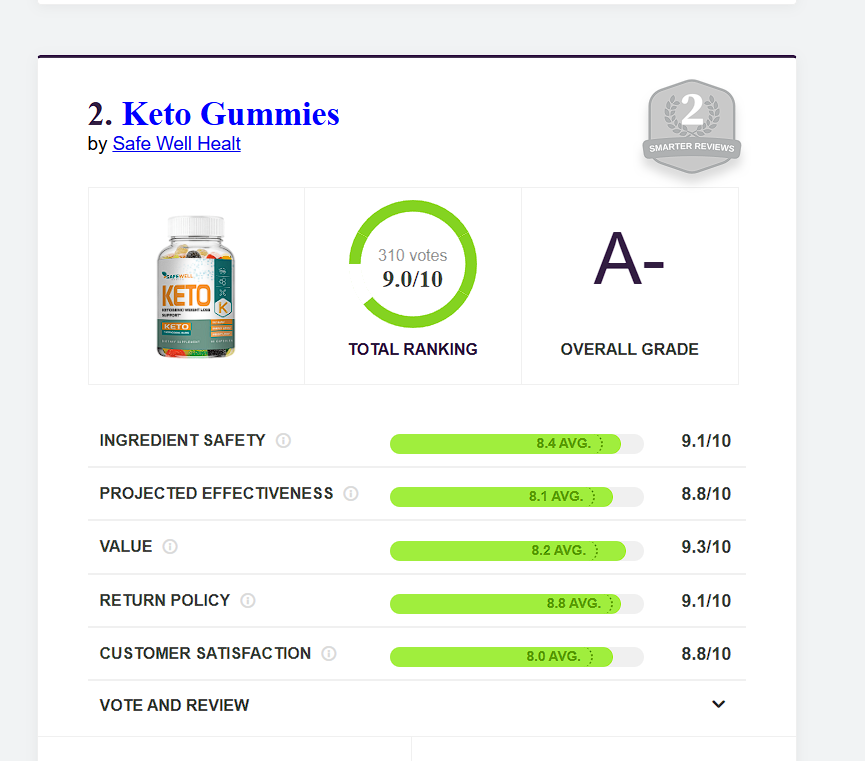This screenshot has width=865, height=761.
Task: Click info icon next to Return Policy
Action: coord(248,601)
